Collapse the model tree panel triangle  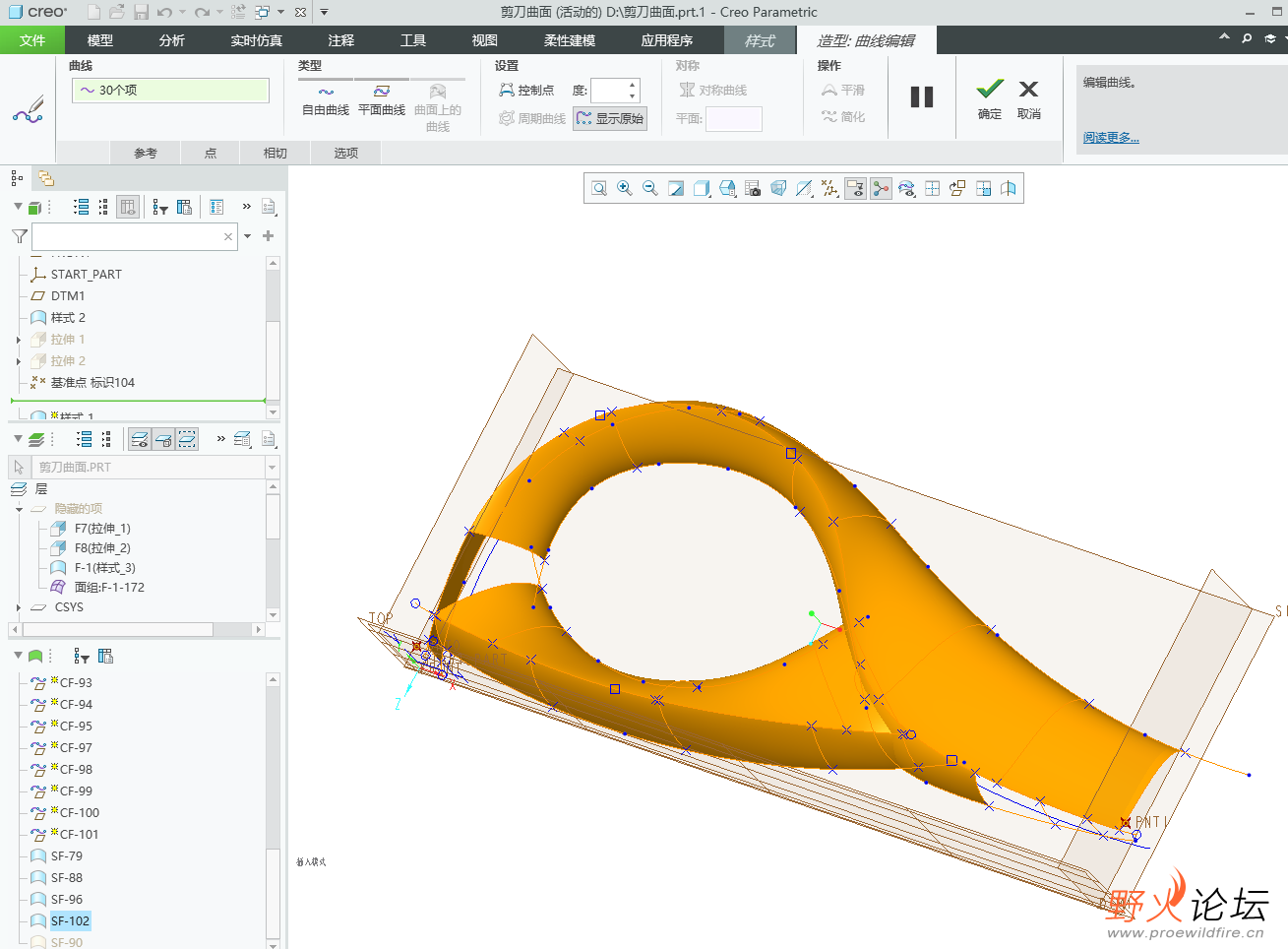click(x=18, y=207)
